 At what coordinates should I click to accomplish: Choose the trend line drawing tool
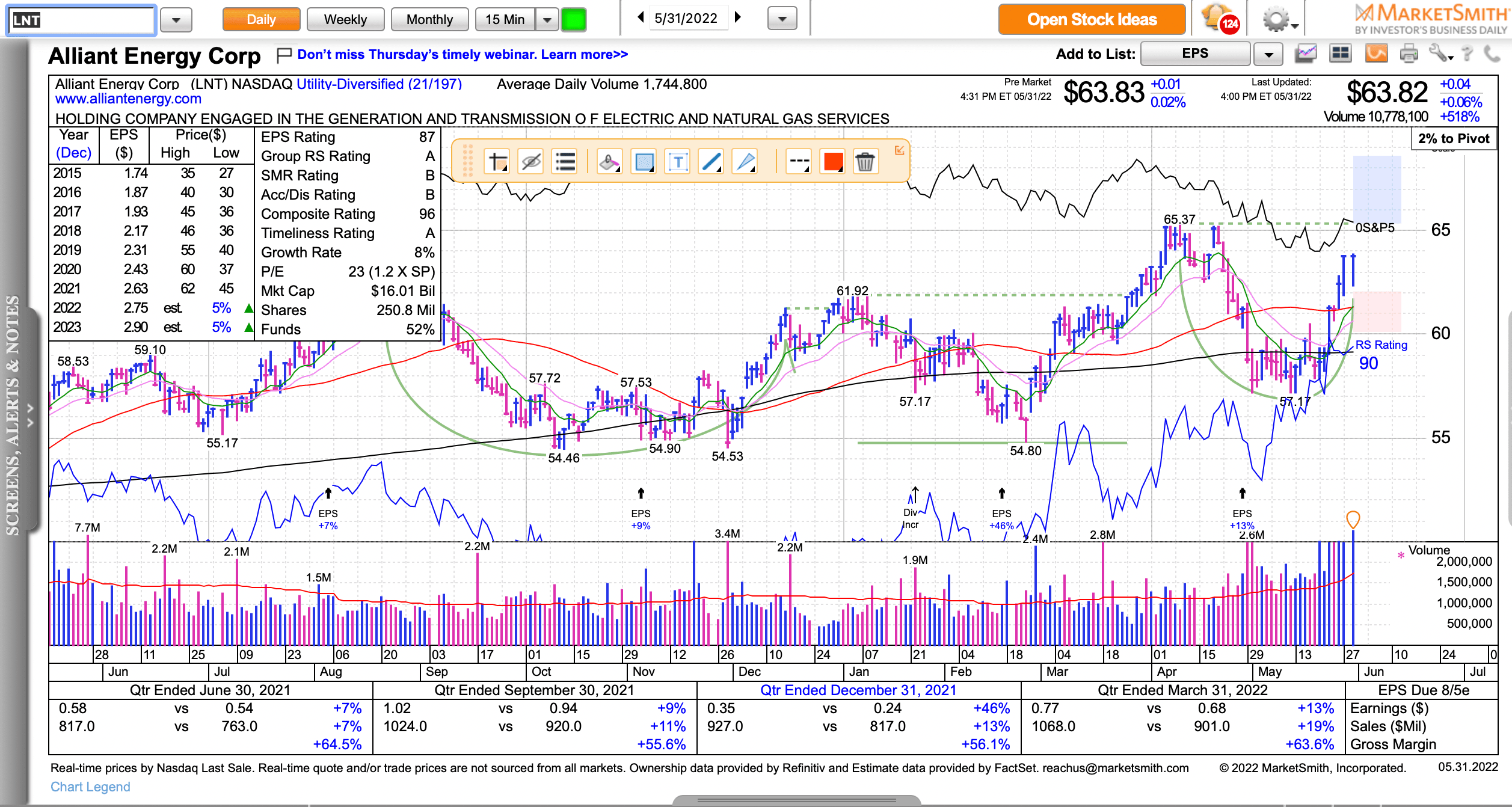(x=711, y=162)
